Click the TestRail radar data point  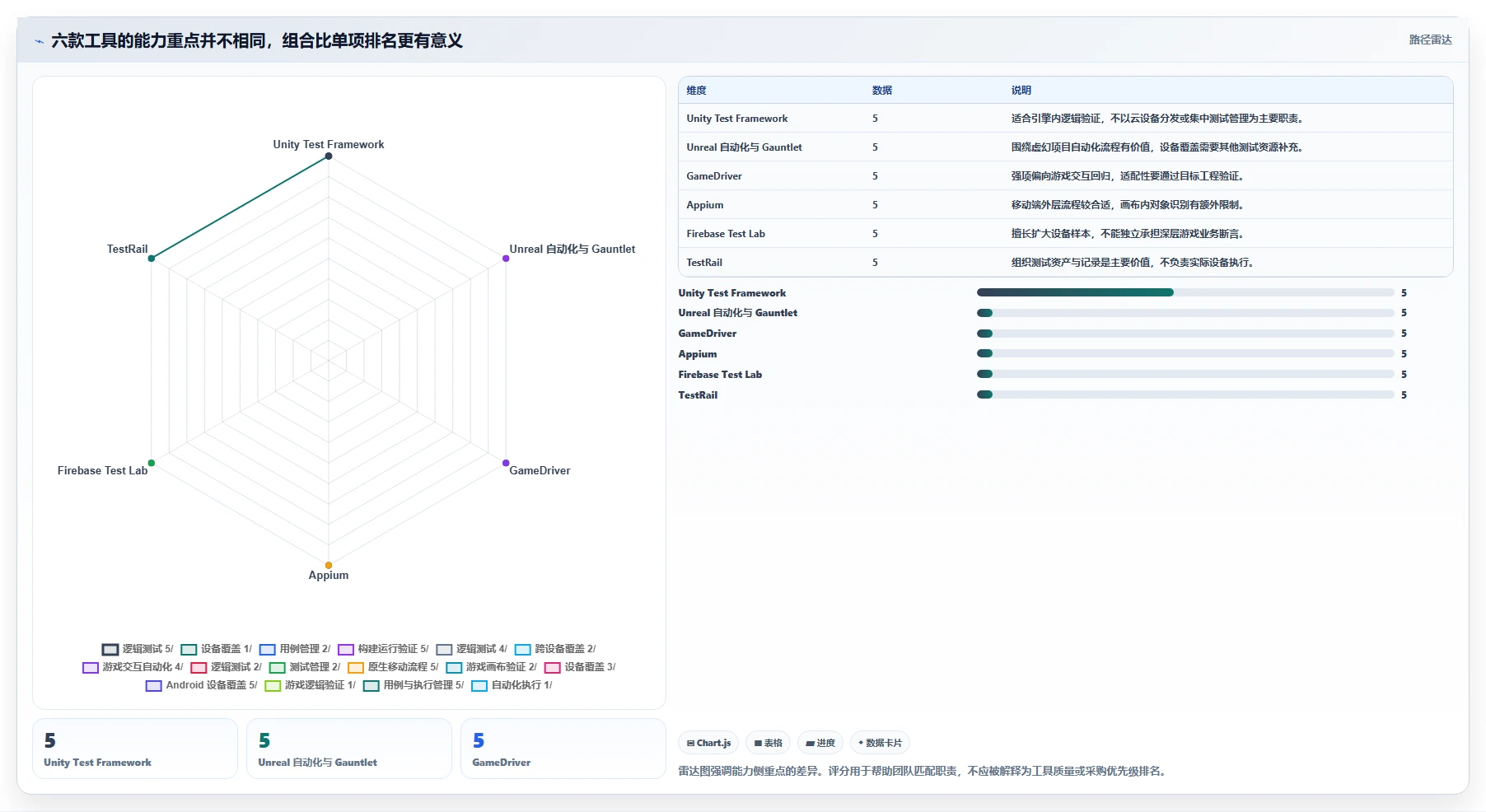pos(152,259)
